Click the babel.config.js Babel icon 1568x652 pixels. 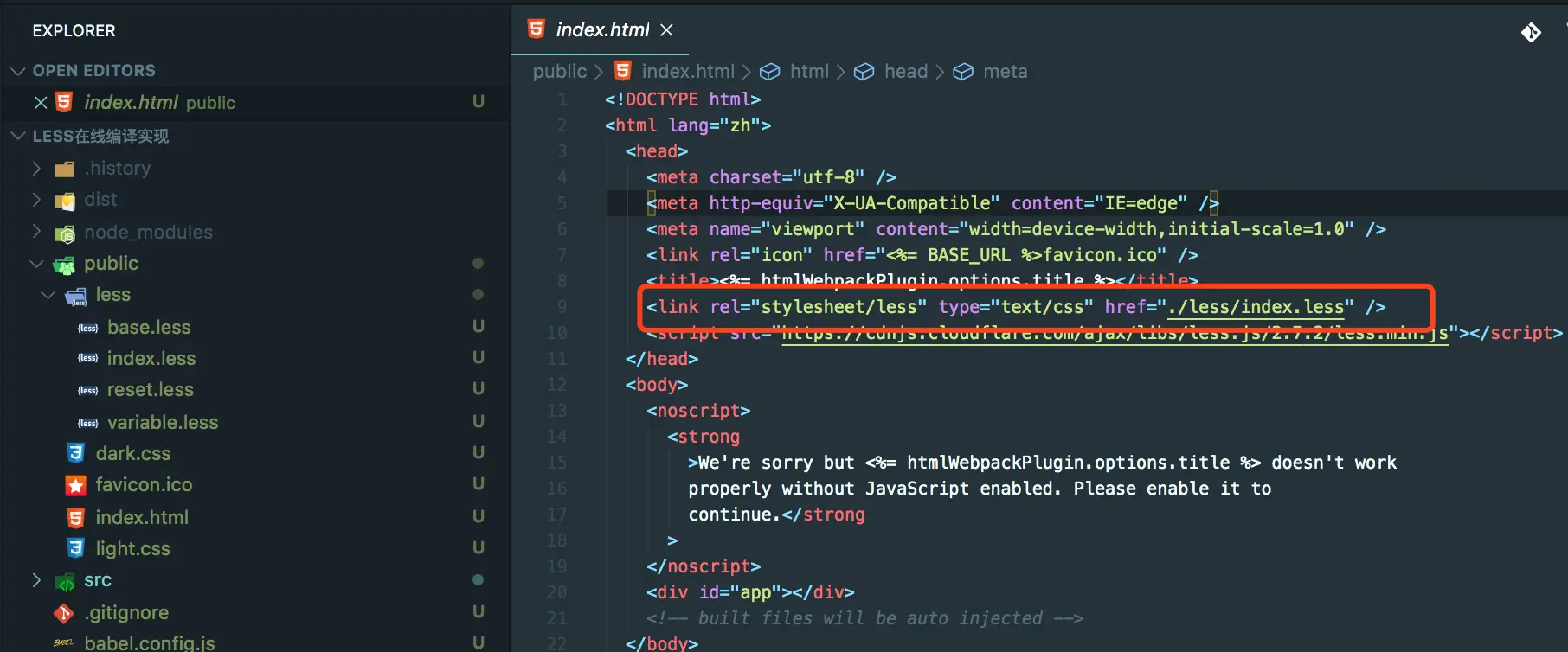pos(64,643)
